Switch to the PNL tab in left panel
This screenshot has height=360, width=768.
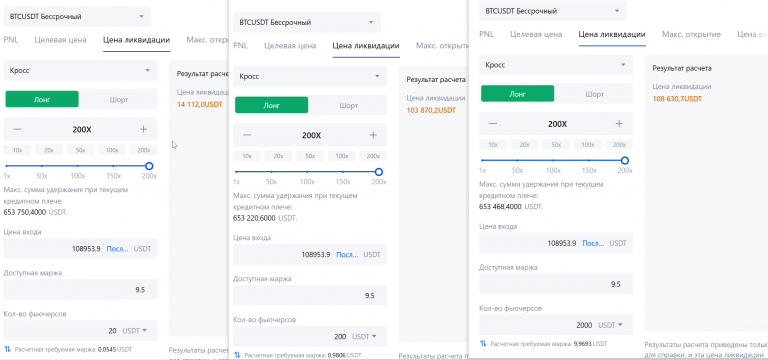[x=11, y=40]
